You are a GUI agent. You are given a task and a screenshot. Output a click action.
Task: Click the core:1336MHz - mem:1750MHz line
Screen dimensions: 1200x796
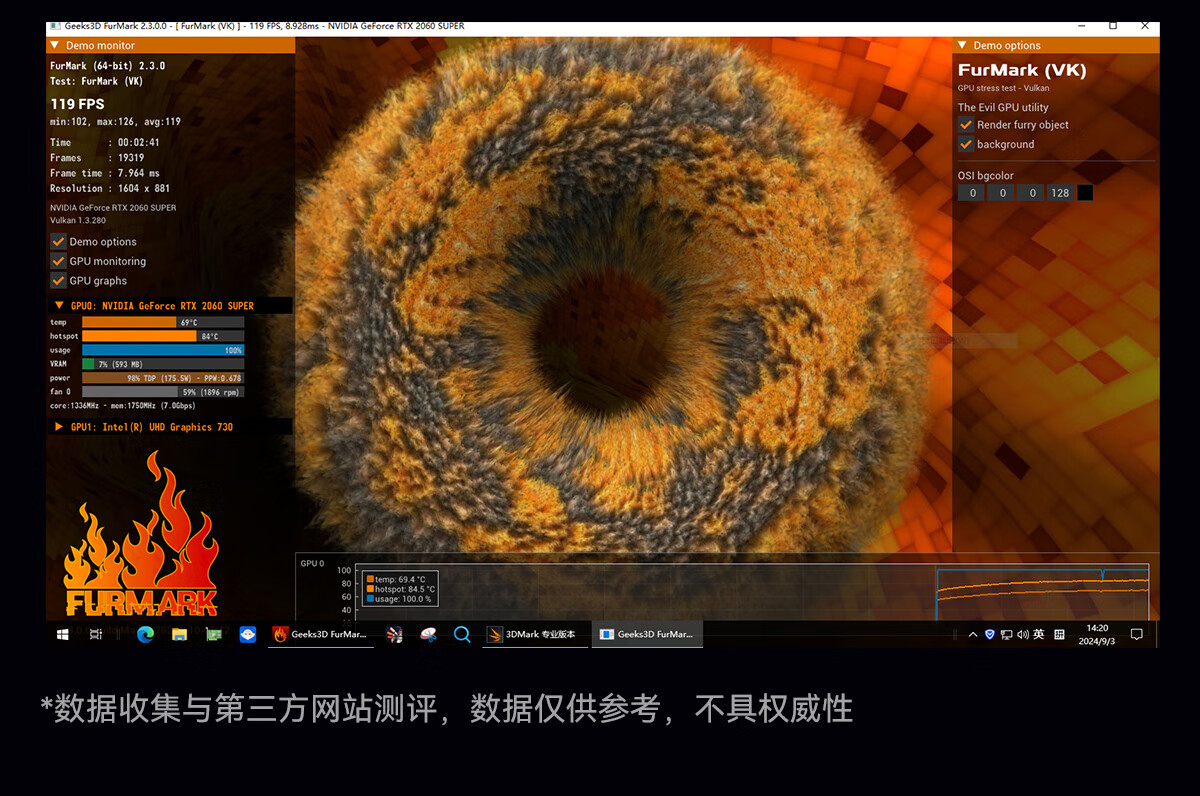click(123, 406)
